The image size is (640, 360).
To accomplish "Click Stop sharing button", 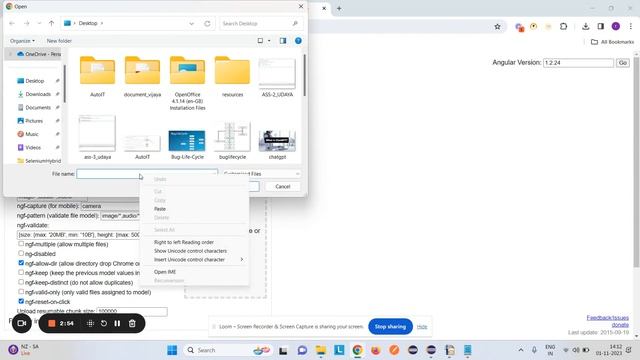I will tap(390, 327).
